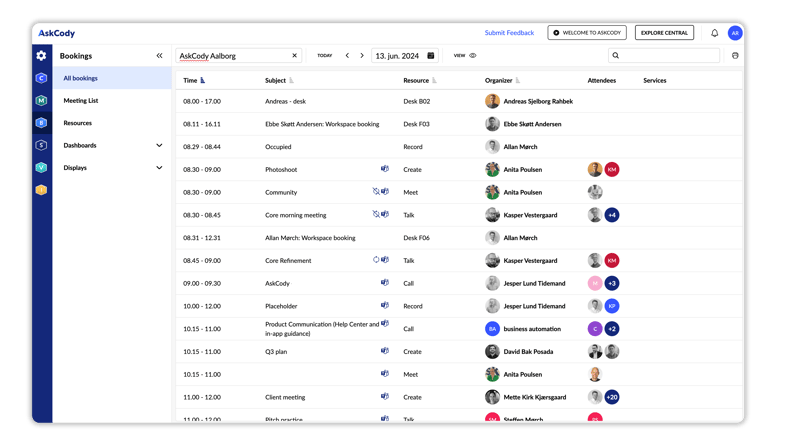Viewport: 795px width, 447px height.
Task: Click resource Desk F06
Action: [416, 238]
